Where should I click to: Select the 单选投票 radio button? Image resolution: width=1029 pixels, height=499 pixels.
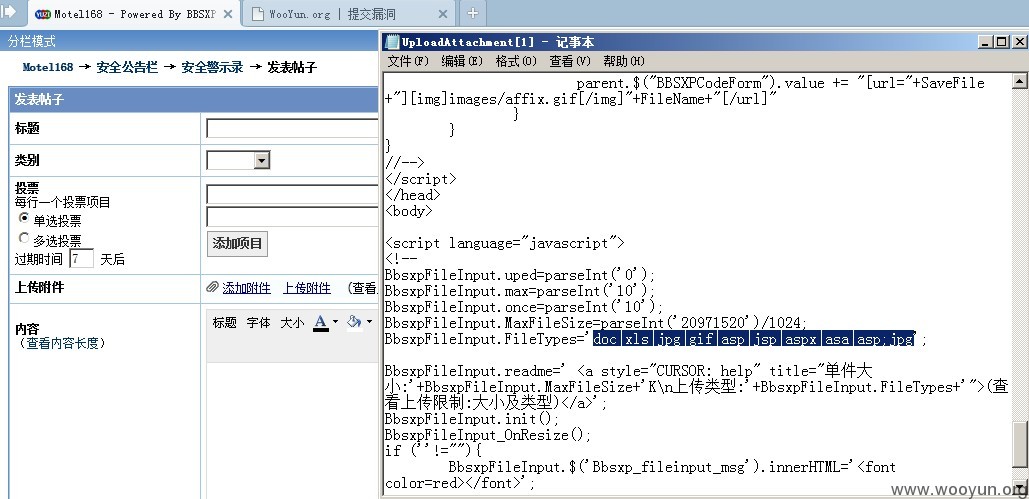coord(24,218)
